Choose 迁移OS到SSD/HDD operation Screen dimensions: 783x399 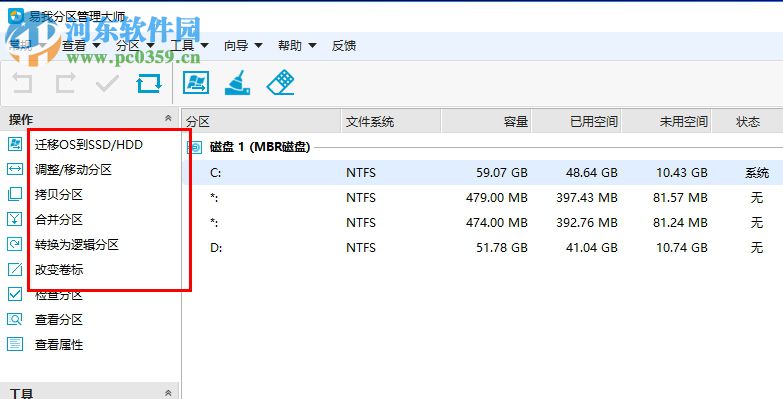[x=89, y=145]
